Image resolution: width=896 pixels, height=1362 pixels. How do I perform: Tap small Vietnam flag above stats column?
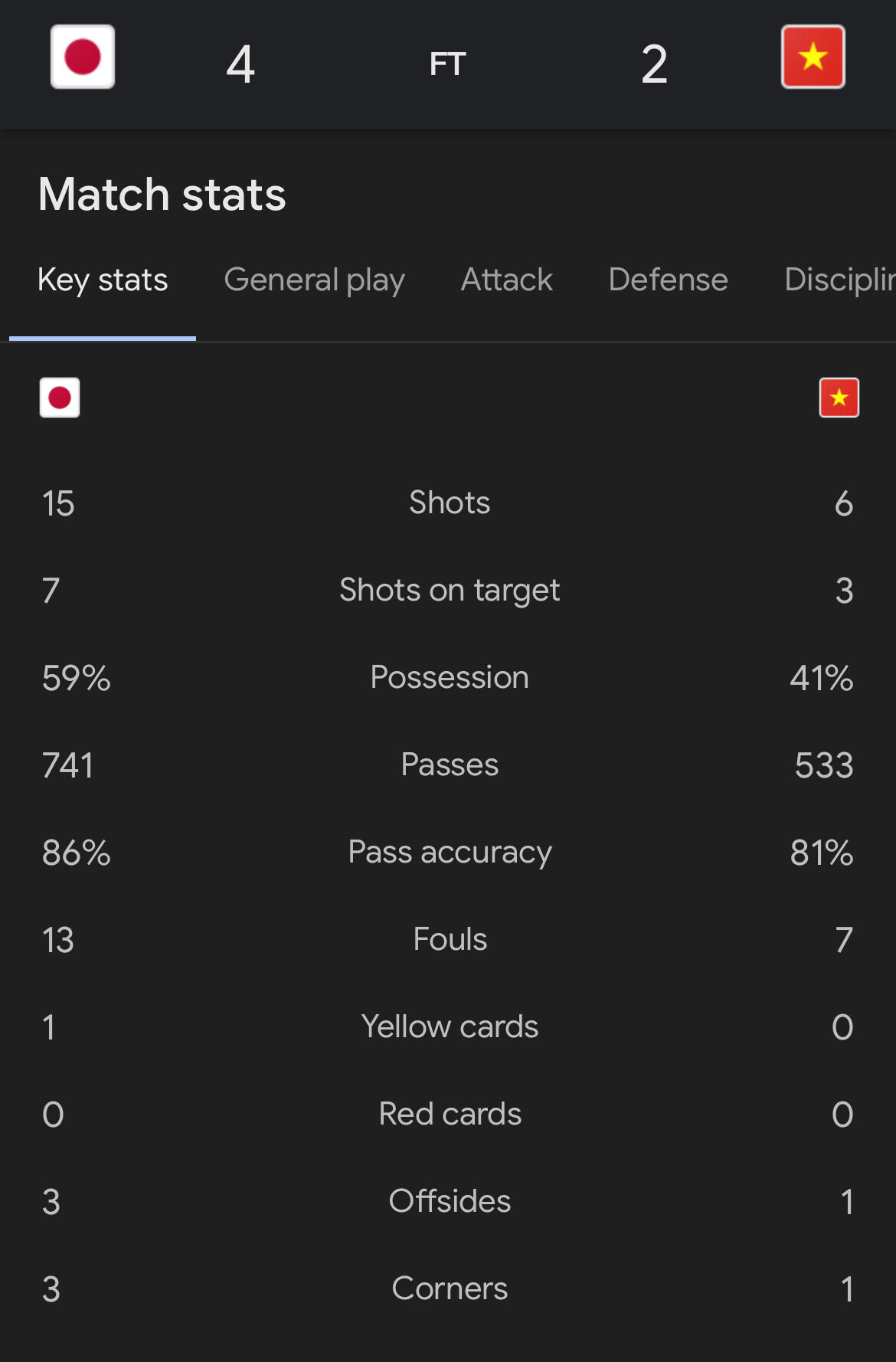click(839, 398)
